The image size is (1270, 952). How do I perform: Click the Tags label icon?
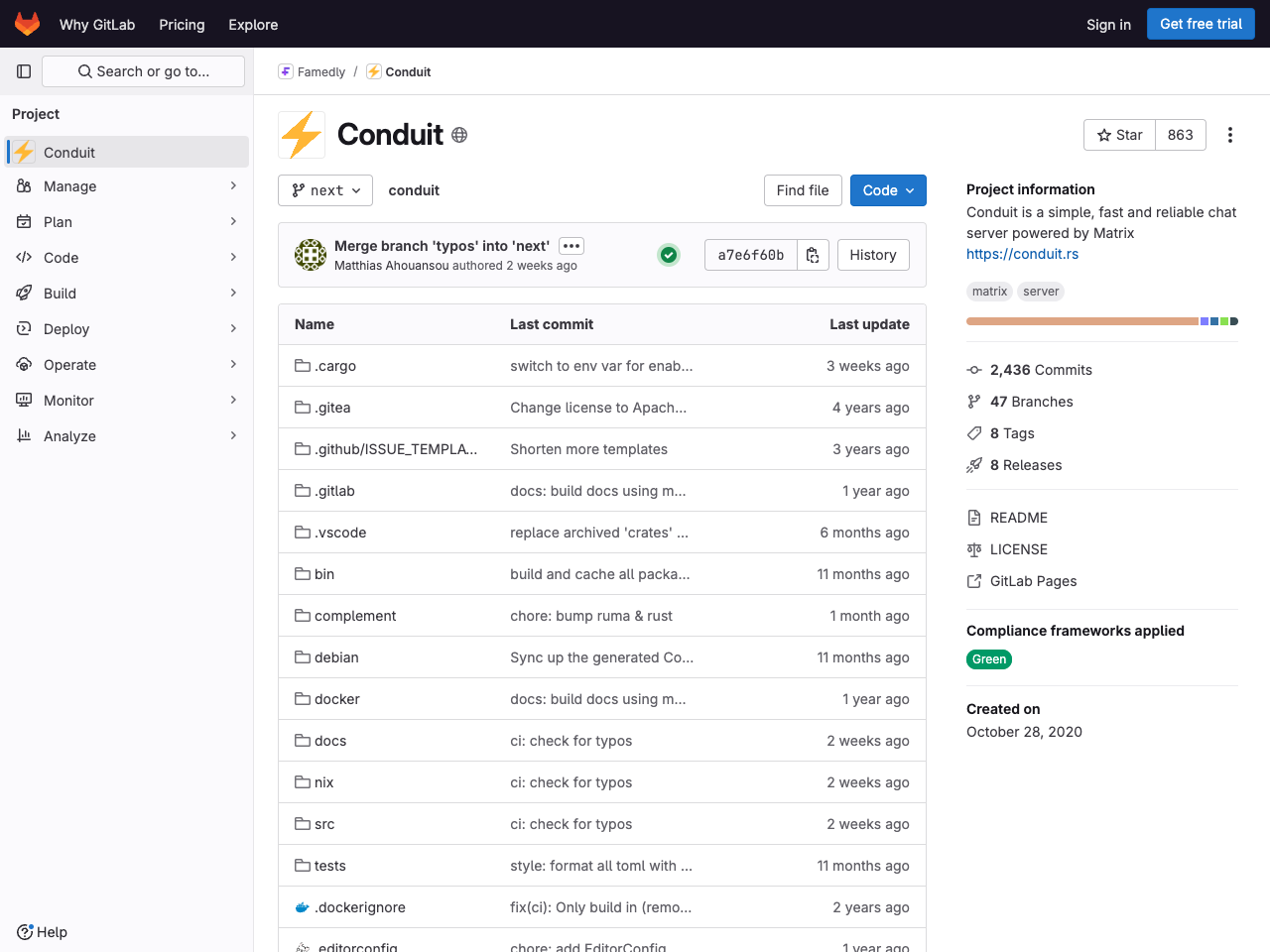point(974,433)
